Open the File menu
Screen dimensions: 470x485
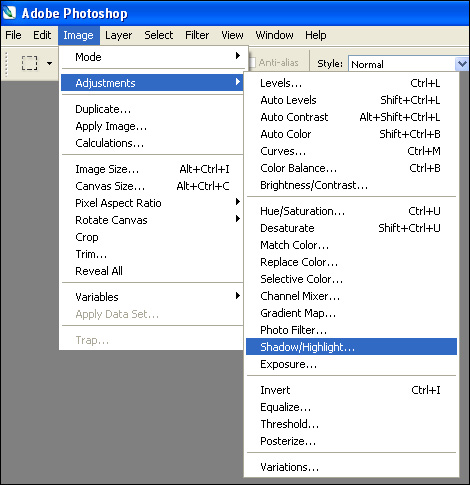[13, 35]
